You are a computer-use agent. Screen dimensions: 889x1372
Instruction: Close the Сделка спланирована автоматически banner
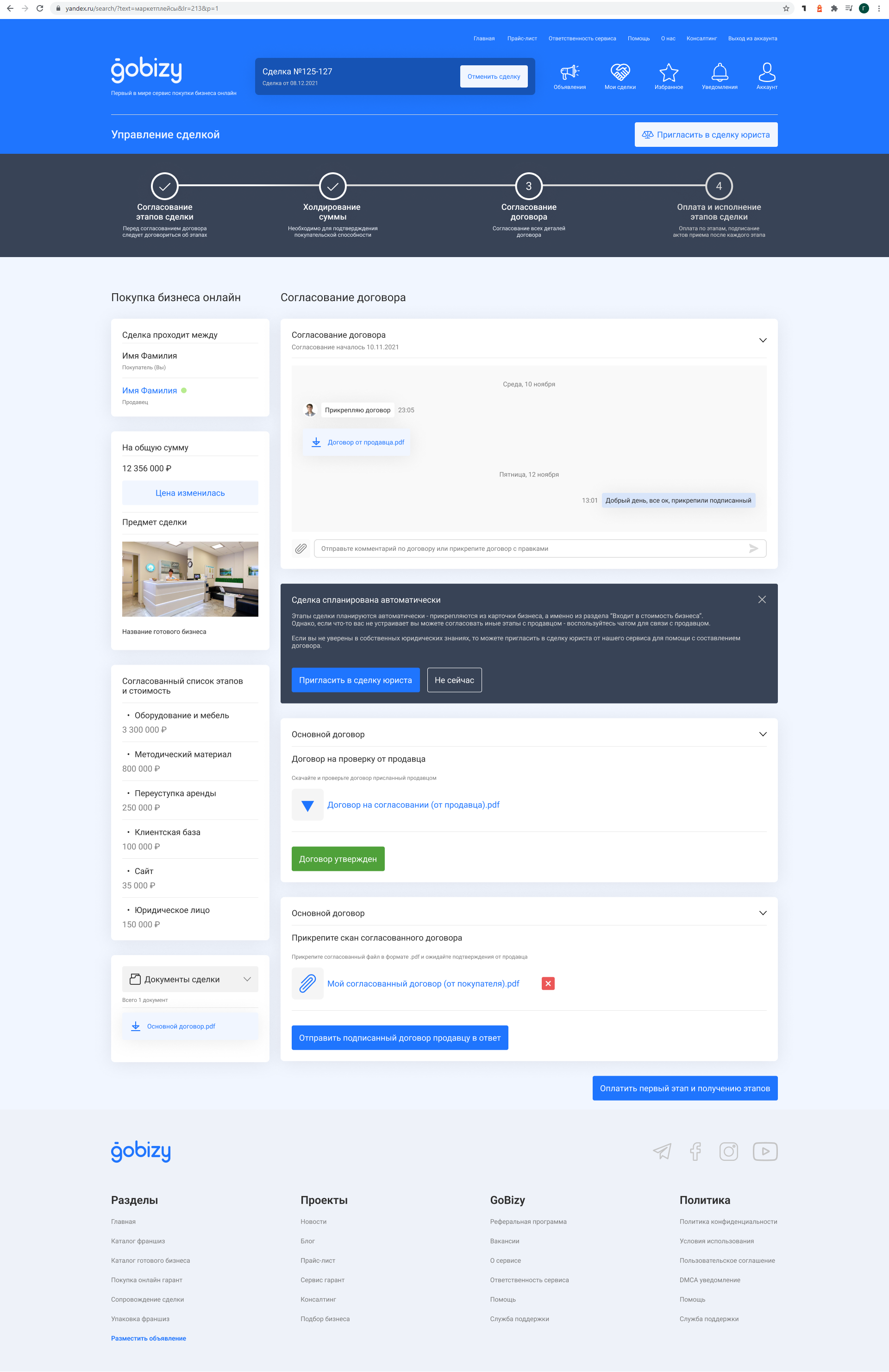click(x=762, y=599)
